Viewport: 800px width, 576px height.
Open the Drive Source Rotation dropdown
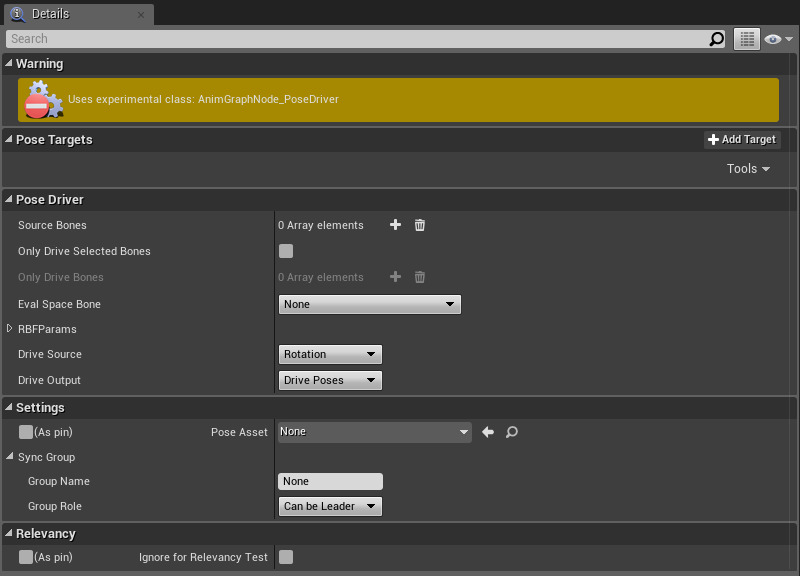[x=330, y=354]
